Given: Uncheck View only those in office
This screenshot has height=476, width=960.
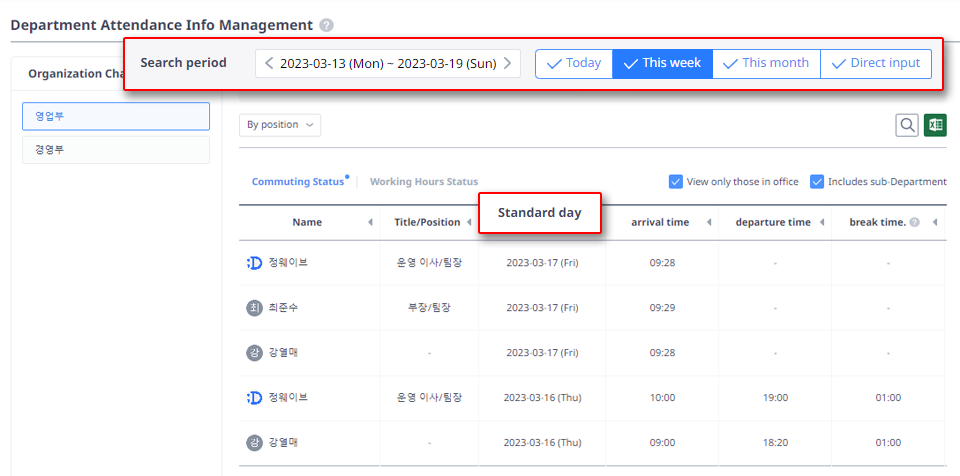Looking at the screenshot, I should pyautogui.click(x=676, y=182).
